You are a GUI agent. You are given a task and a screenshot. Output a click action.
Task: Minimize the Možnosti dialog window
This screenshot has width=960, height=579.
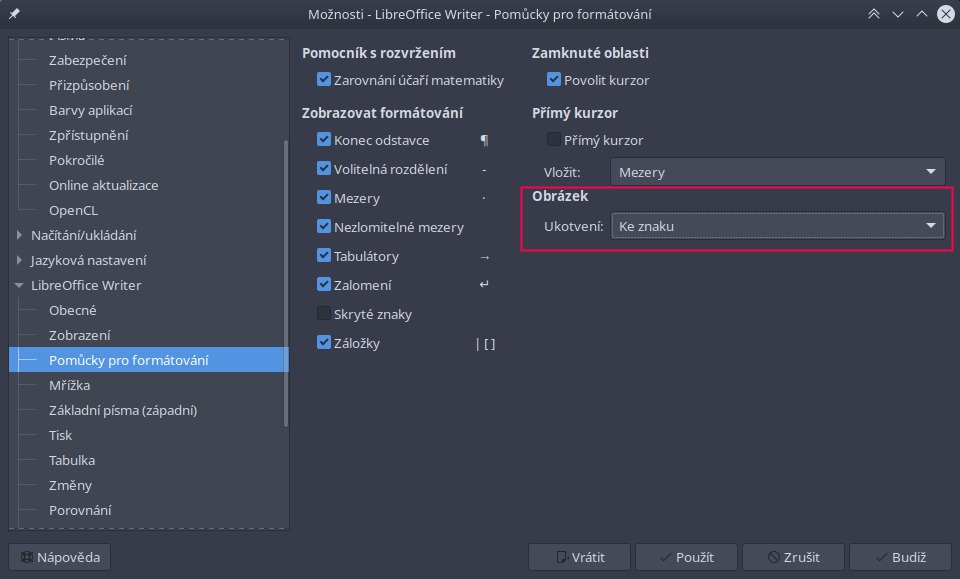pos(898,13)
